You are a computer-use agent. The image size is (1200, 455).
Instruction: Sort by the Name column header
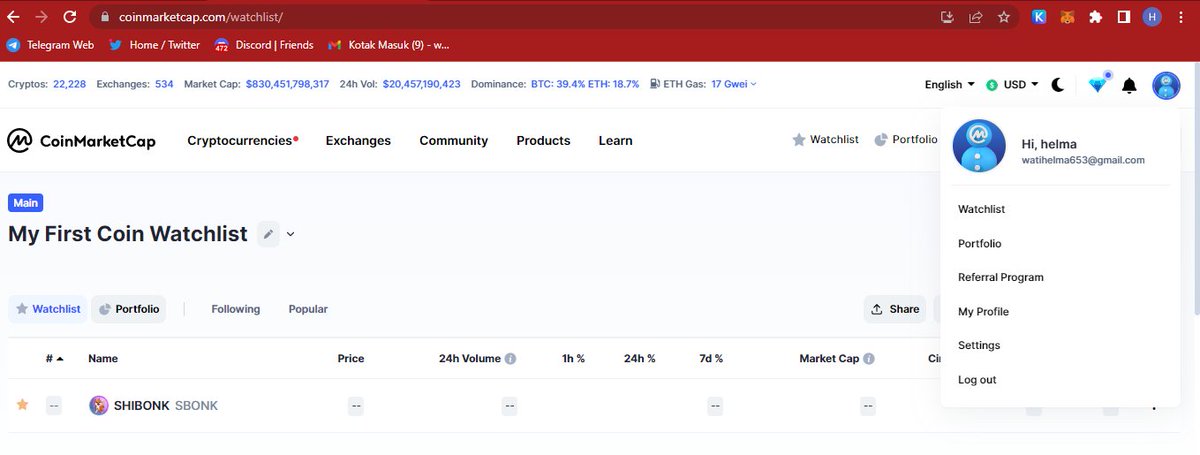point(103,358)
